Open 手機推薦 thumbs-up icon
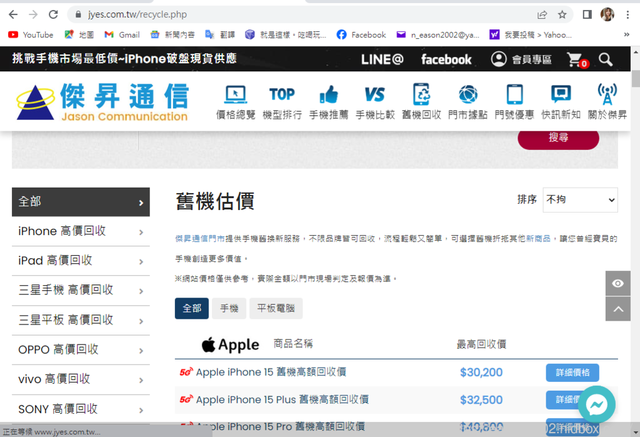Image resolution: width=640 pixels, height=437 pixels. tap(328, 101)
